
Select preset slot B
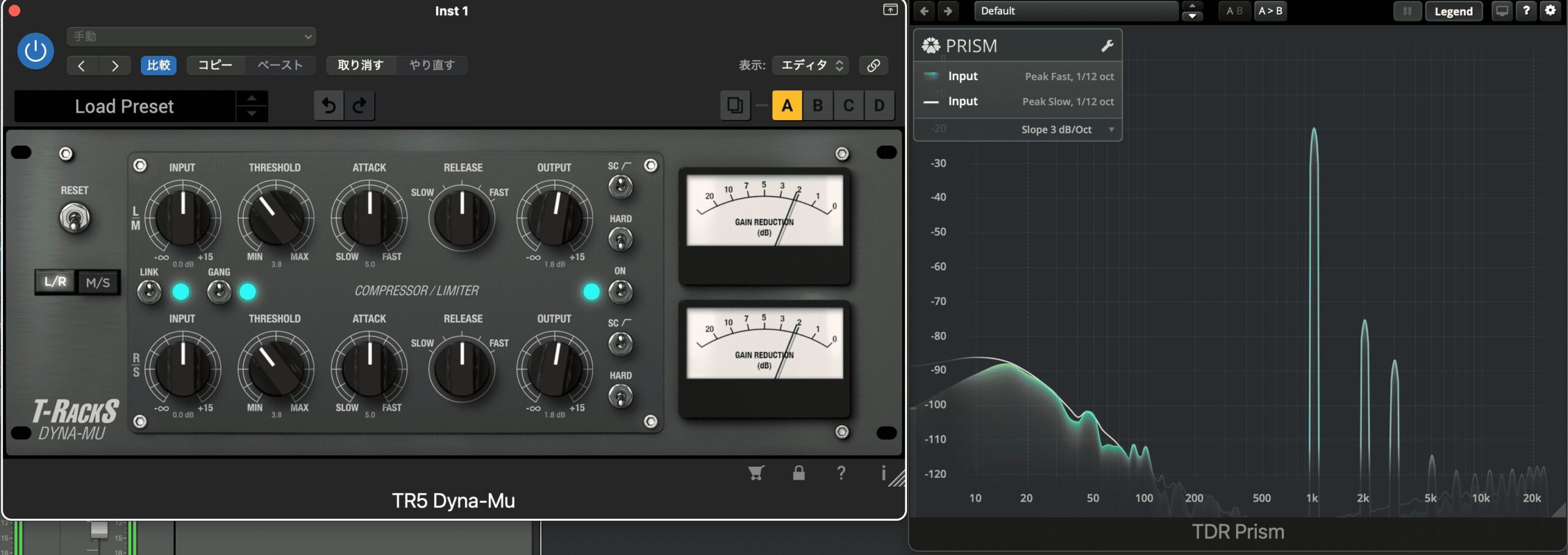tap(817, 105)
